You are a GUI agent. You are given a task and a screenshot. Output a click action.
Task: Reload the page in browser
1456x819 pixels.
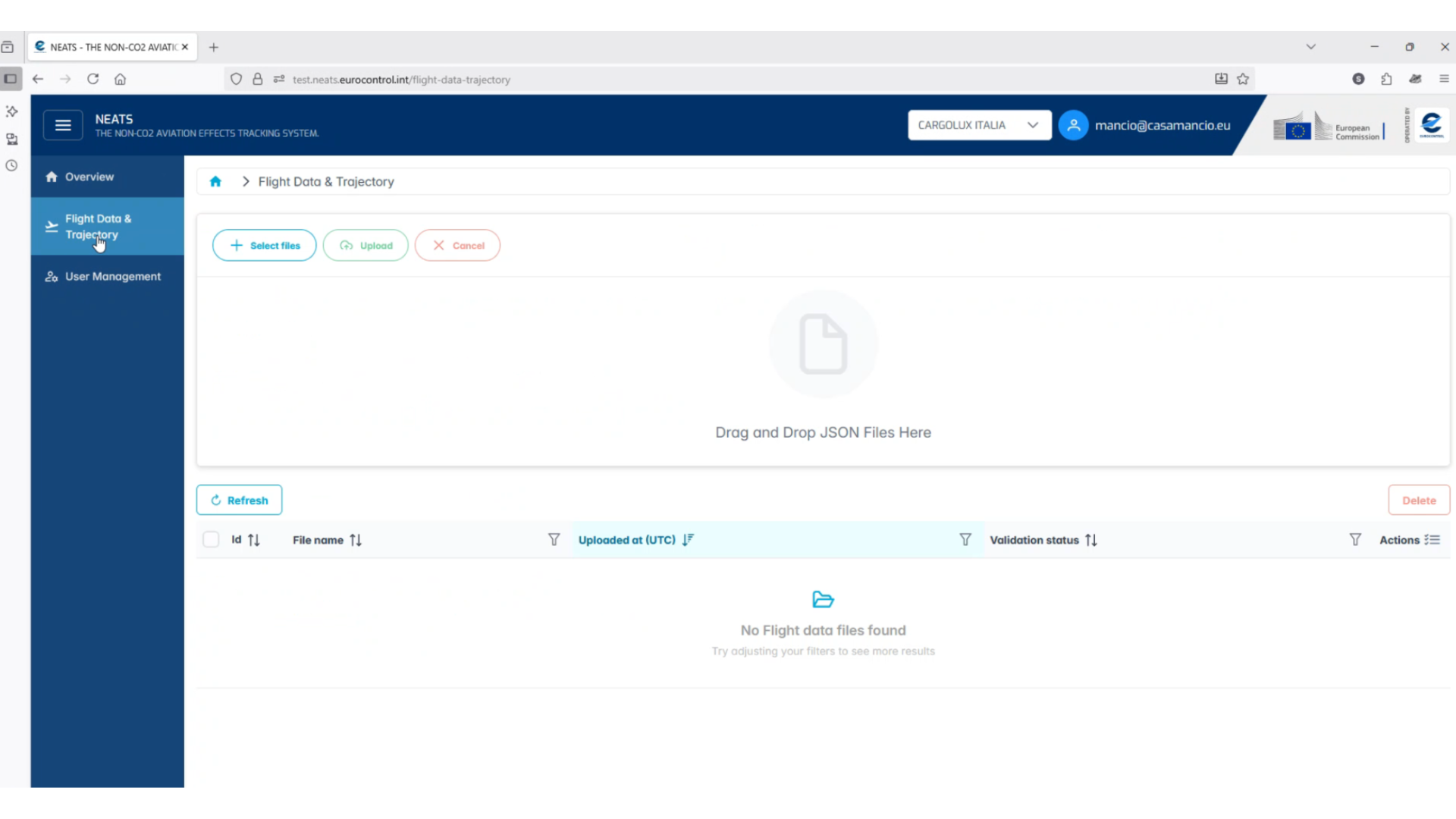pos(93,79)
